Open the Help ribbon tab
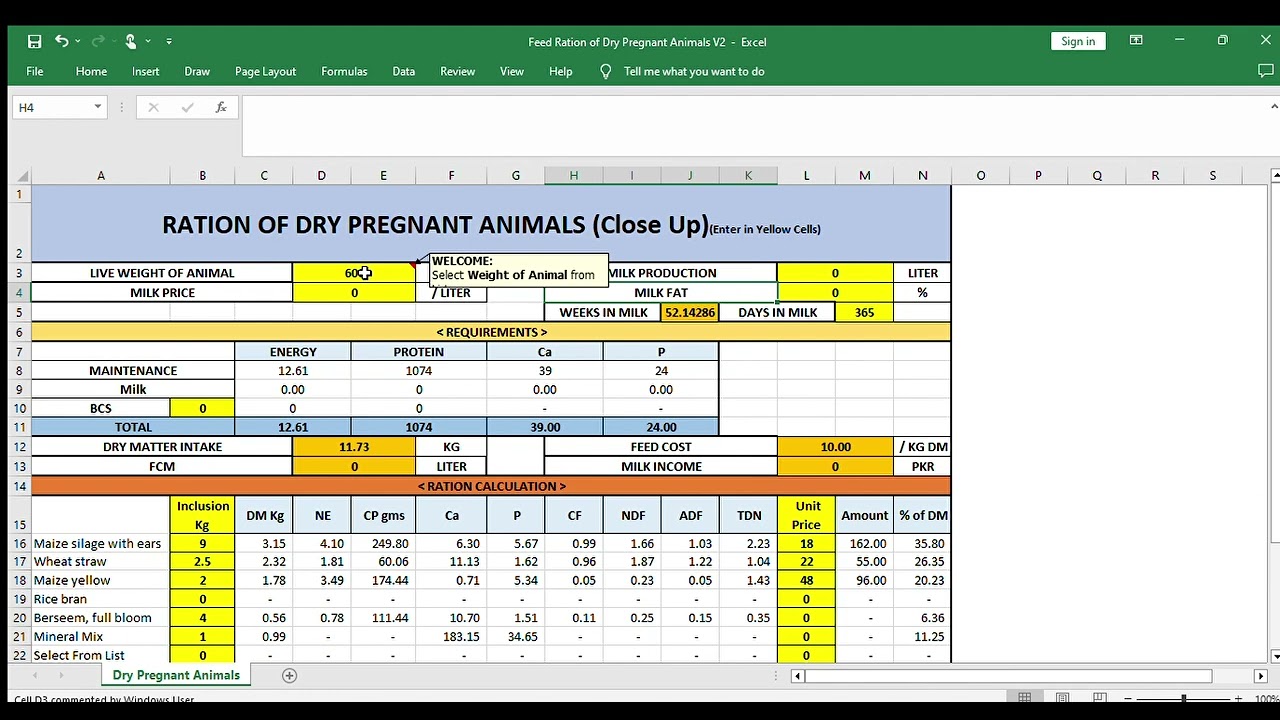 pyautogui.click(x=561, y=71)
